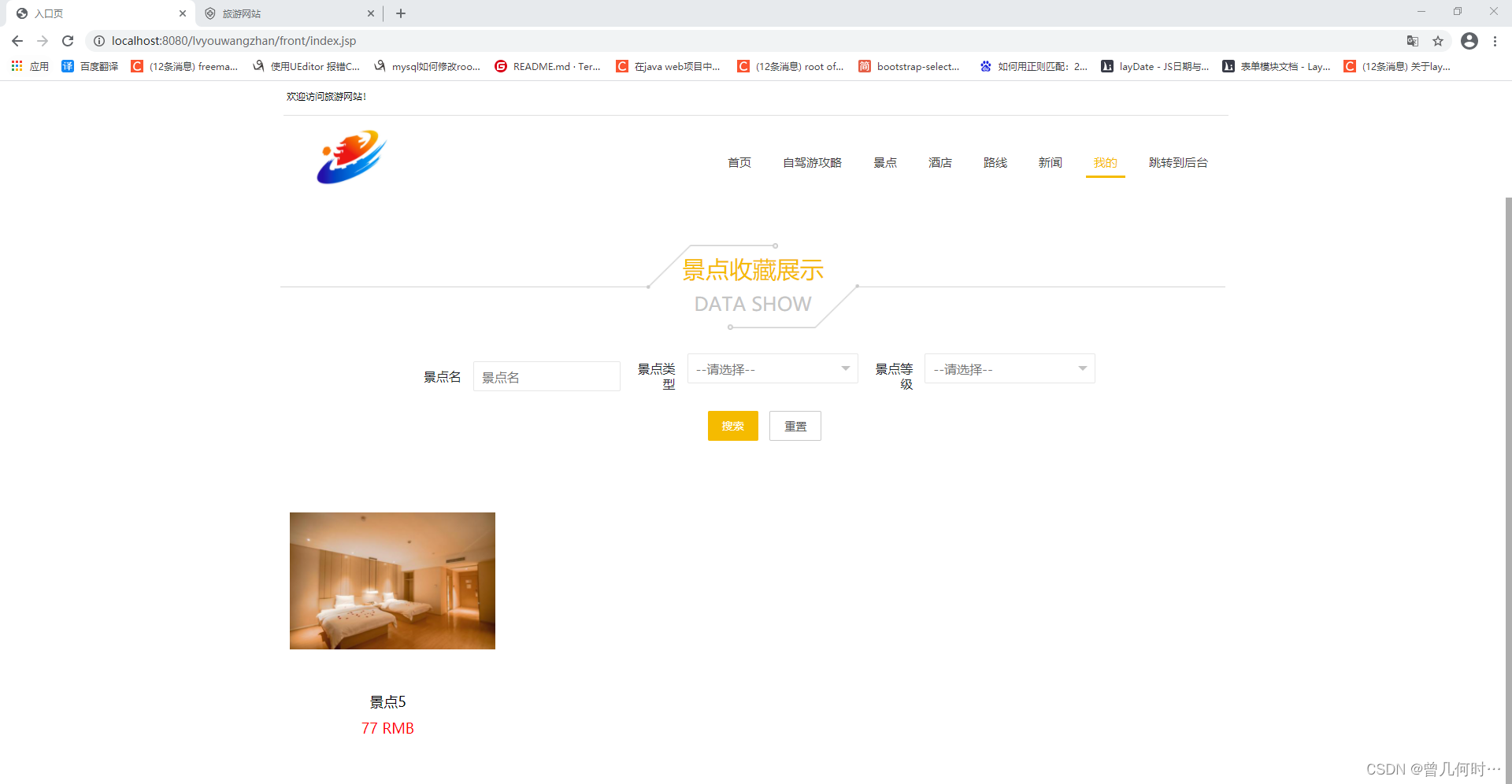This screenshot has width=1512, height=784.
Task: Open the 应用 apps grid bookmark
Action: coord(30,66)
